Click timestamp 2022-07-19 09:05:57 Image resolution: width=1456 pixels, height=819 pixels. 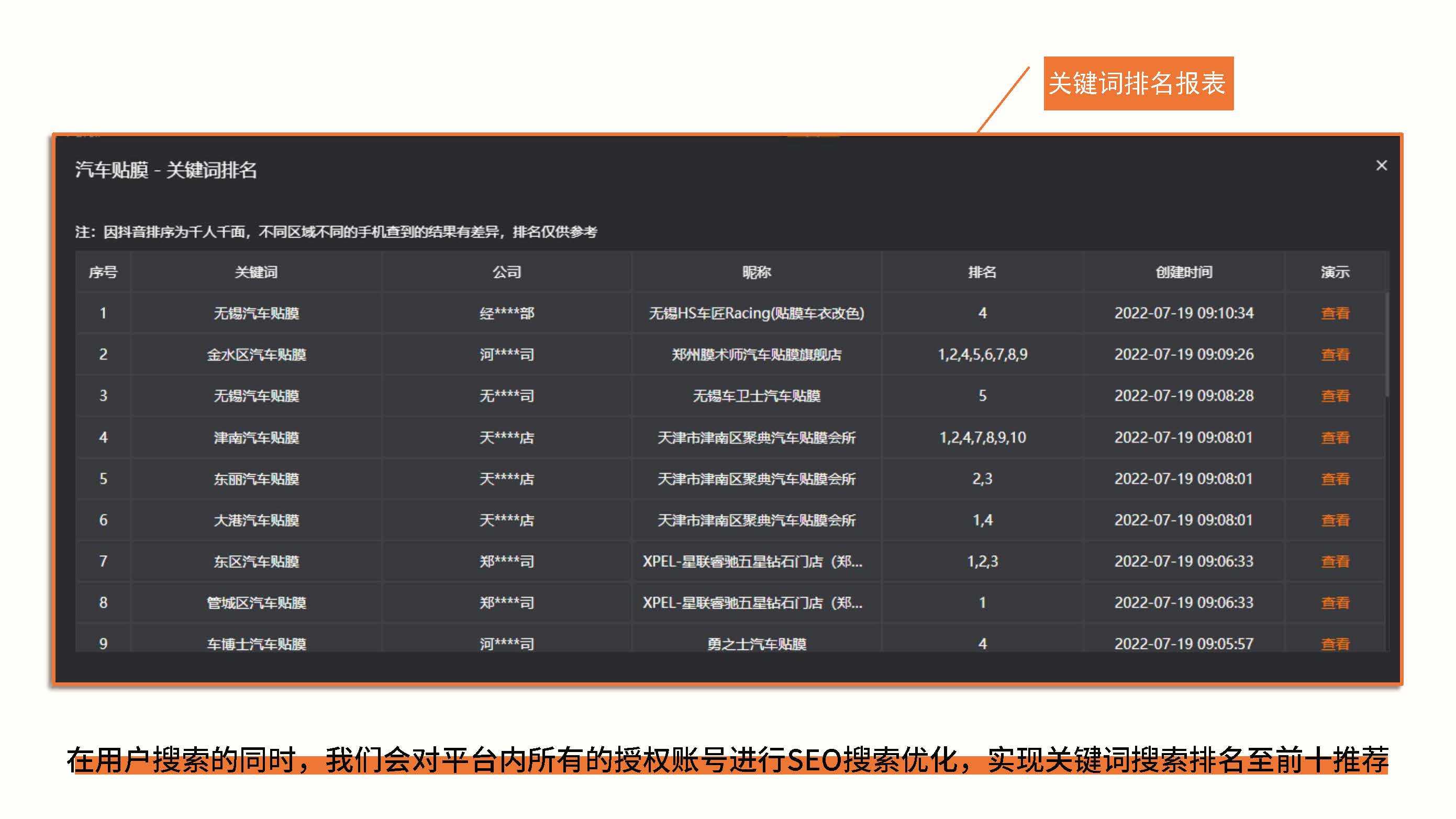[1184, 644]
